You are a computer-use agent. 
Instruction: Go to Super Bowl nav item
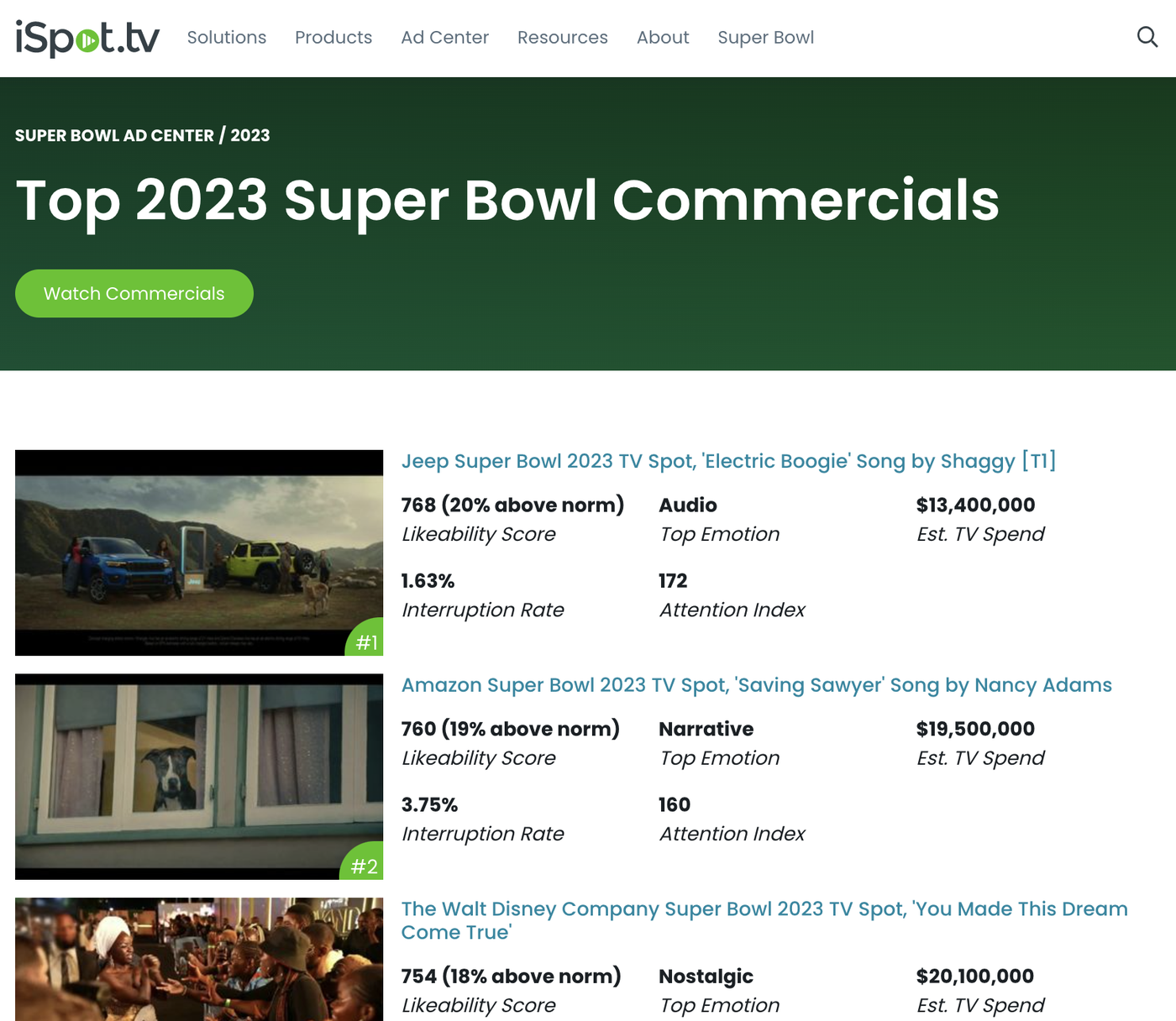click(766, 38)
